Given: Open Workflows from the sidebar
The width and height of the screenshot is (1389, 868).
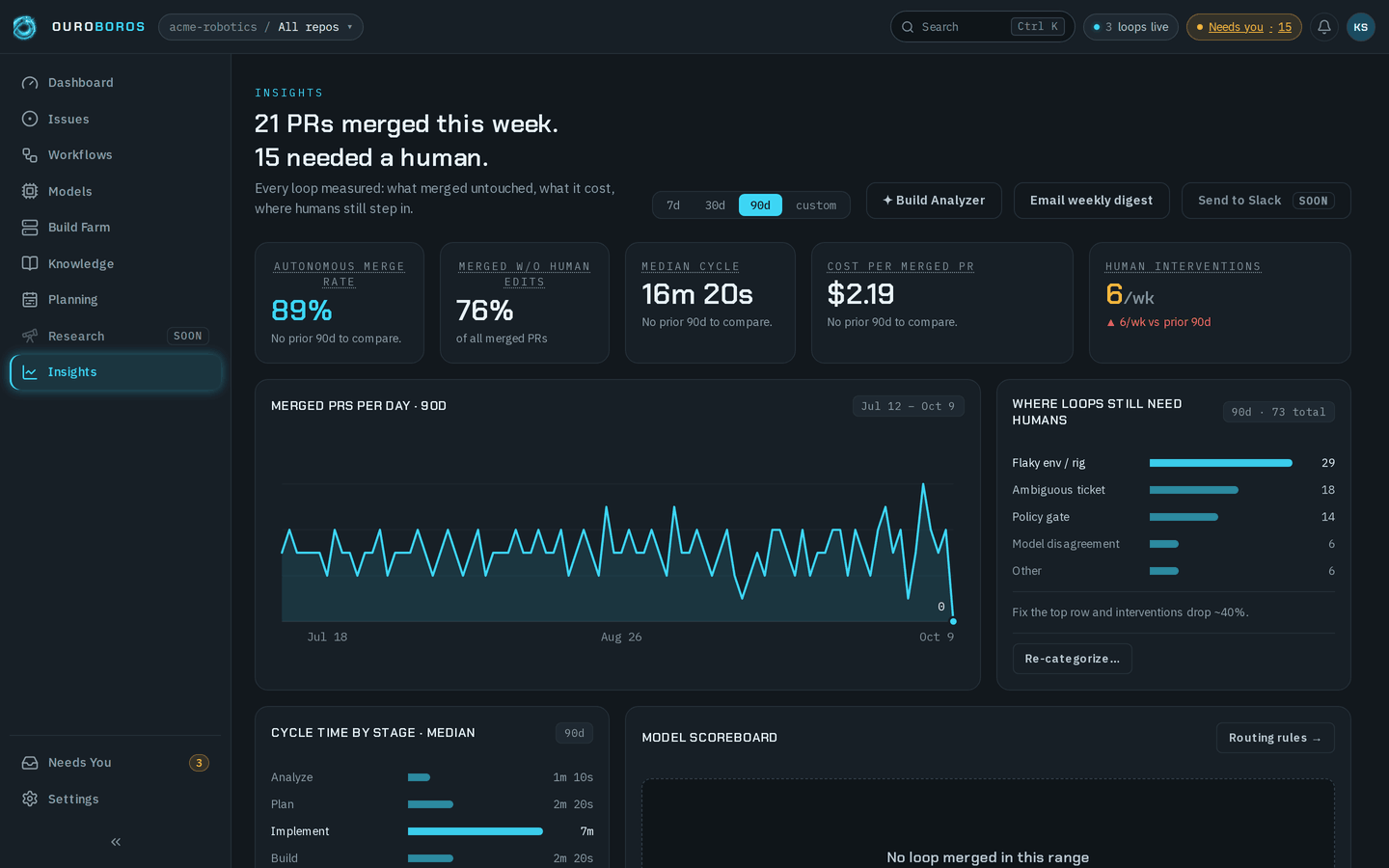Looking at the screenshot, I should [116, 155].
